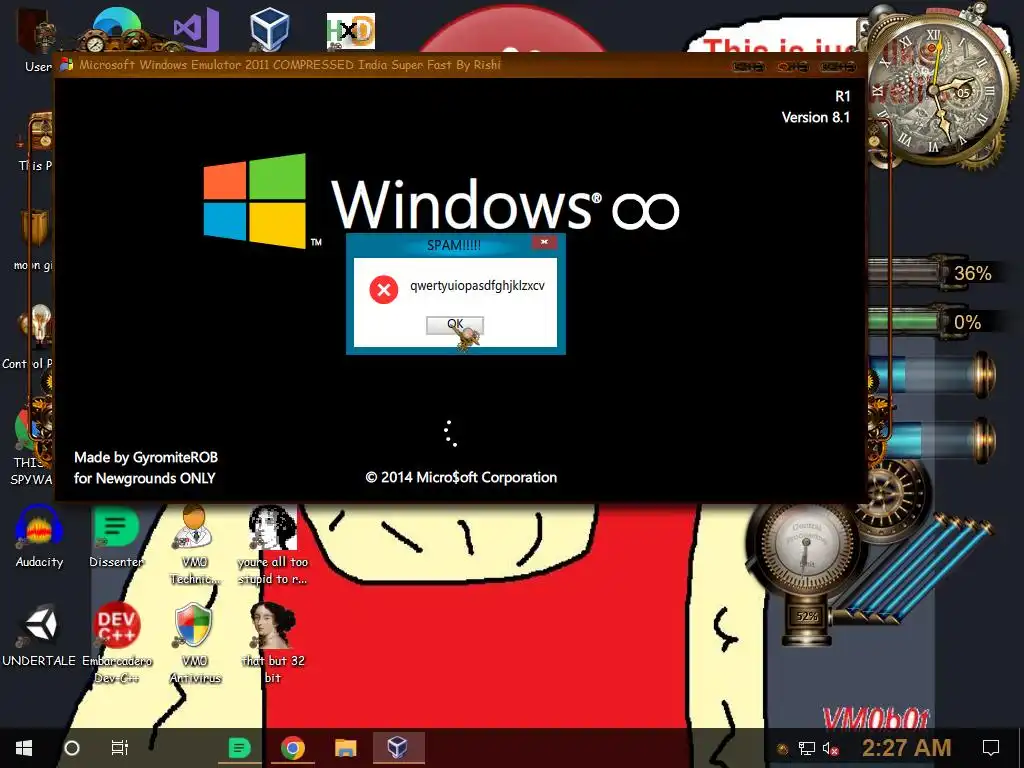Click the network tray icon
Image resolution: width=1024 pixels, height=768 pixels.
[x=807, y=748]
